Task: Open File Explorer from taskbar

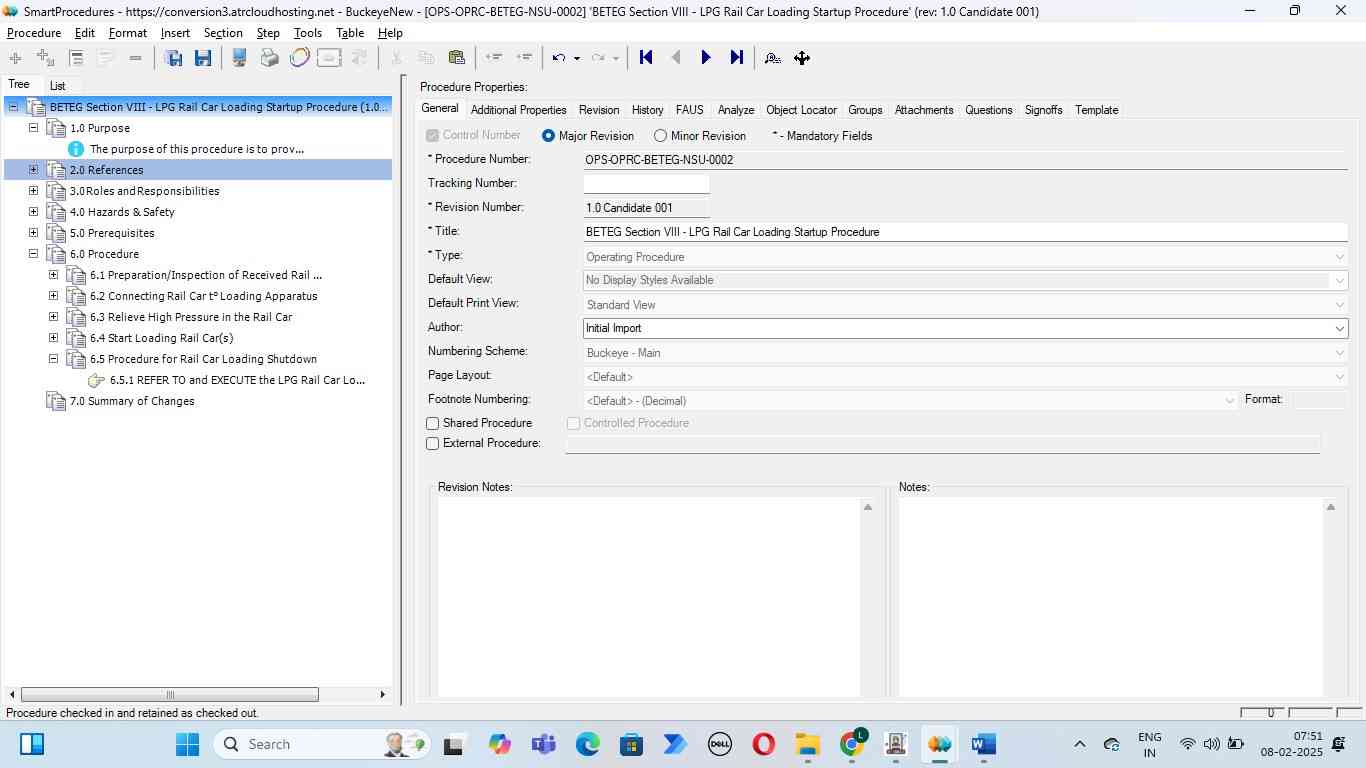Action: click(x=807, y=744)
